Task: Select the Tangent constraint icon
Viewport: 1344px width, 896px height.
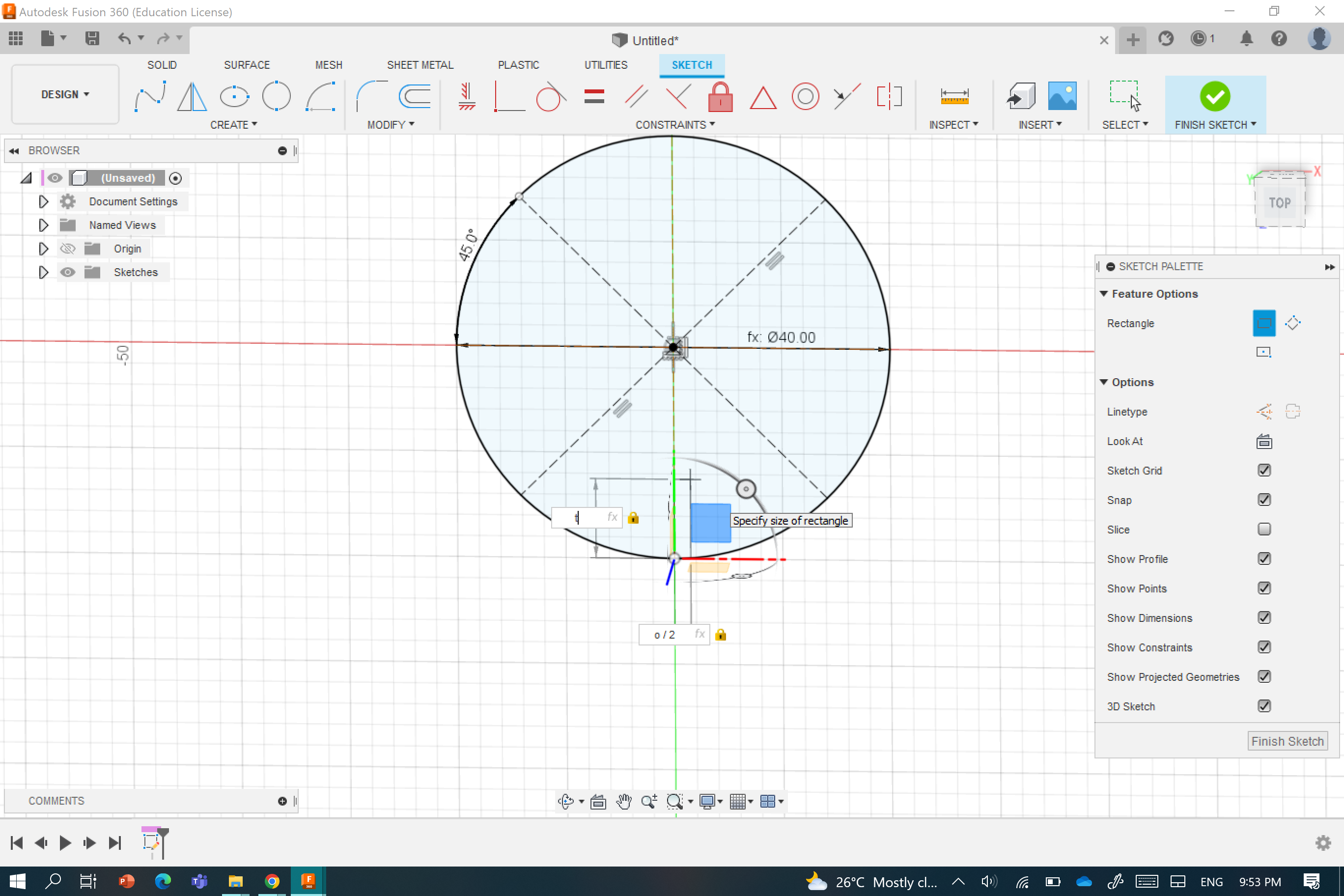Action: tap(549, 96)
